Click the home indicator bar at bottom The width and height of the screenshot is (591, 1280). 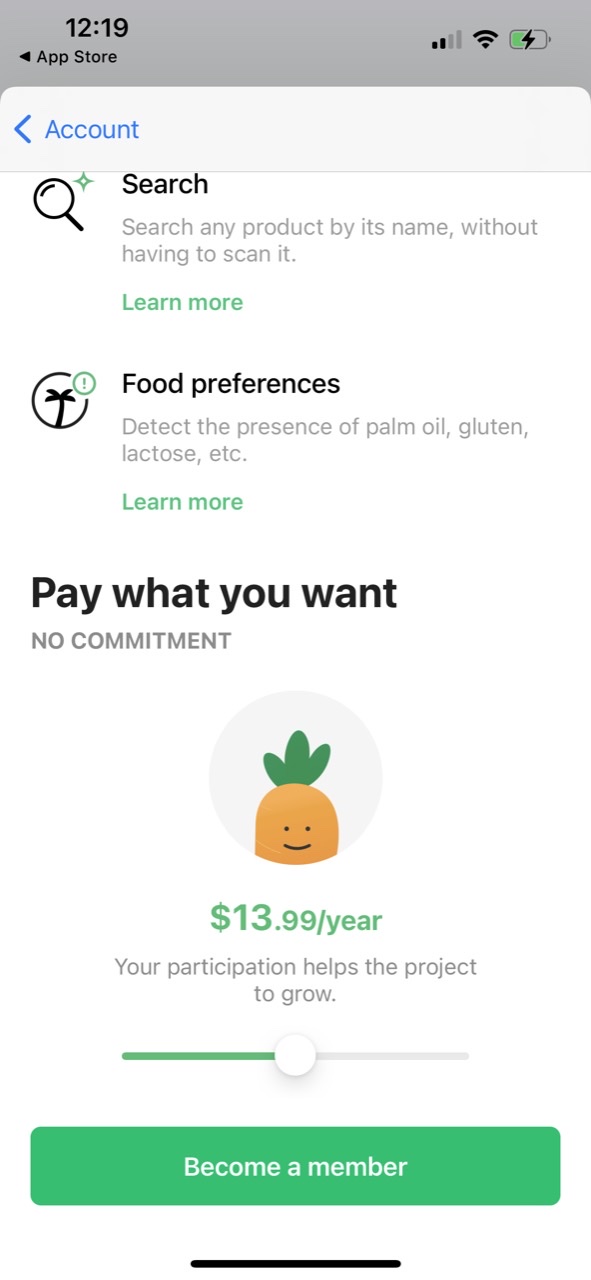(295, 1262)
